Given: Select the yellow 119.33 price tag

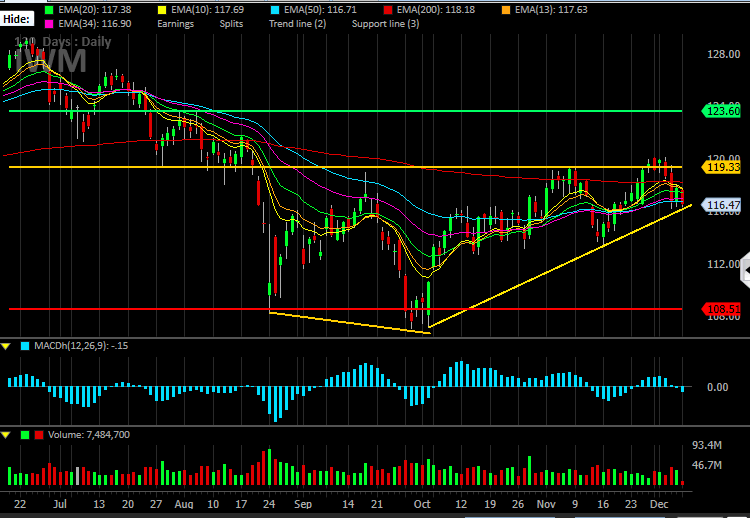Looking at the screenshot, I should tap(721, 167).
